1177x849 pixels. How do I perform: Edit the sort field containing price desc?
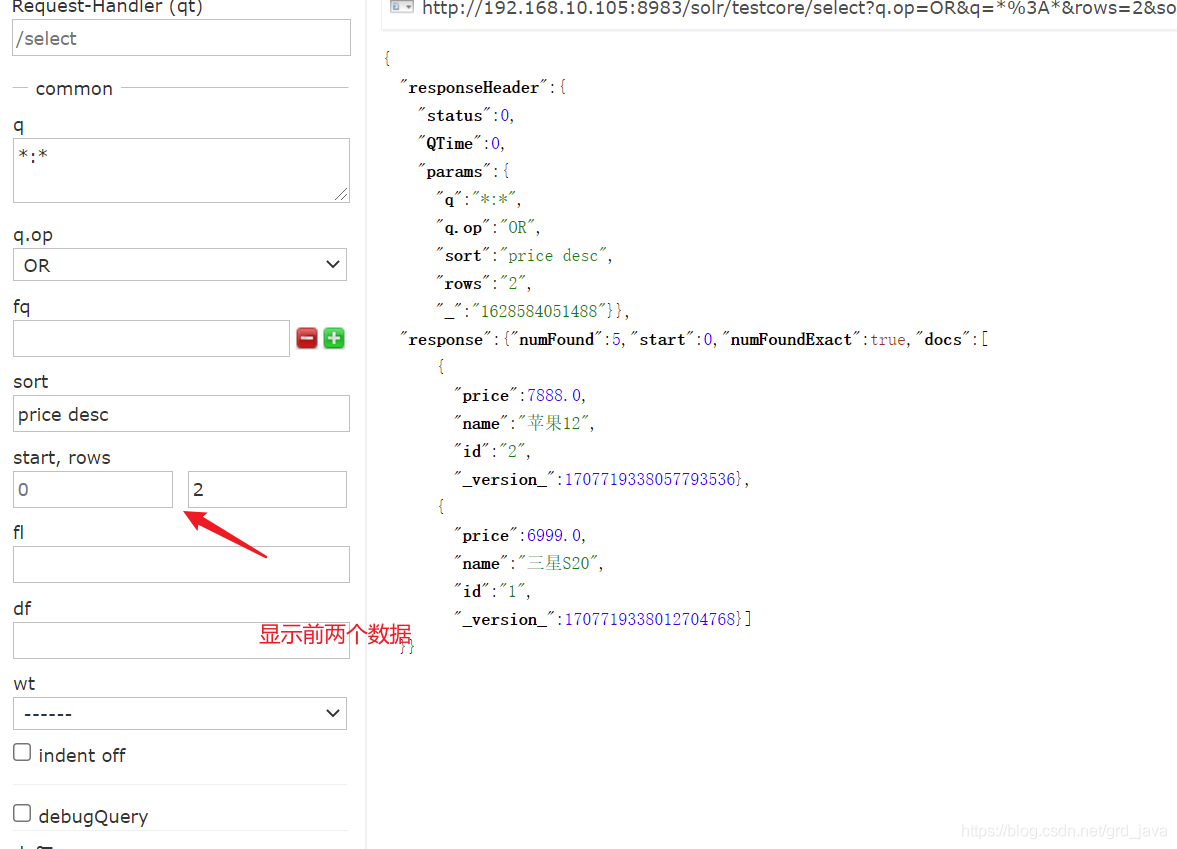point(182,414)
